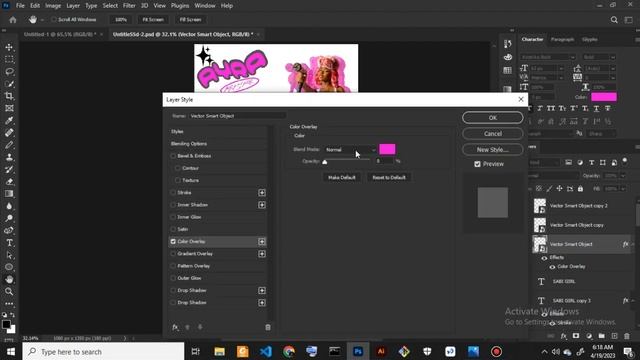Hide the Effects eye under Vector Smart Object
The image size is (640, 360).
click(x=544, y=258)
